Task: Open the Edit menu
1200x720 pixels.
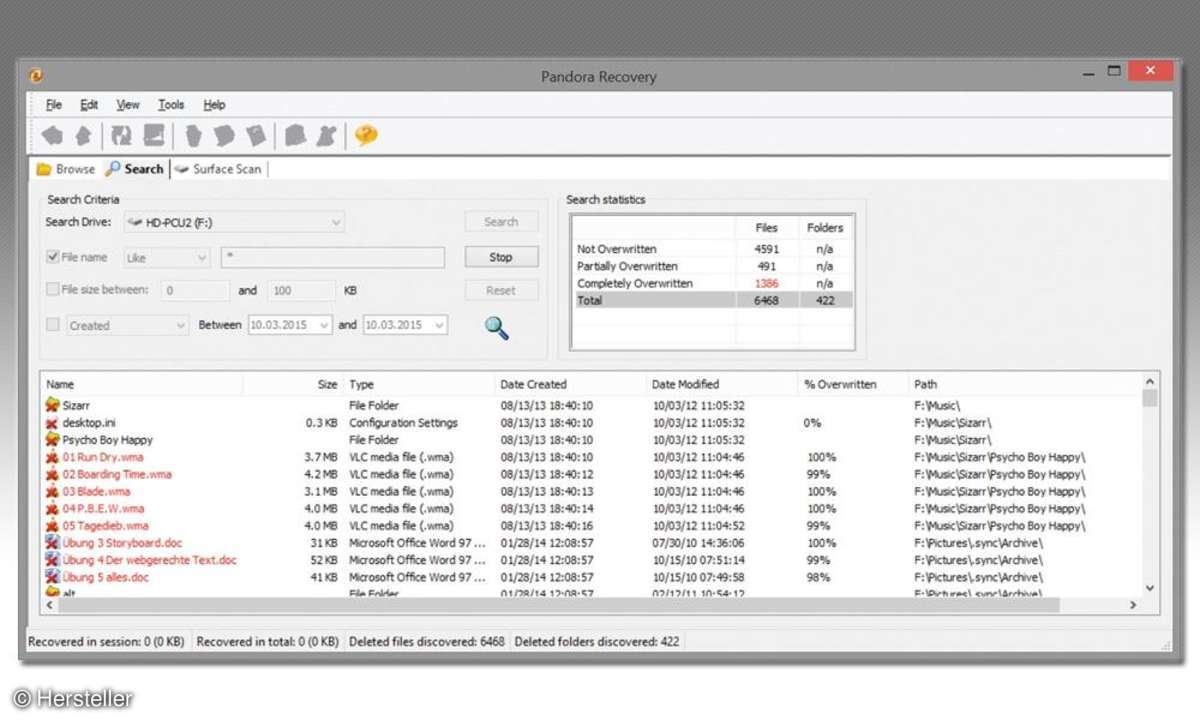Action: (89, 105)
